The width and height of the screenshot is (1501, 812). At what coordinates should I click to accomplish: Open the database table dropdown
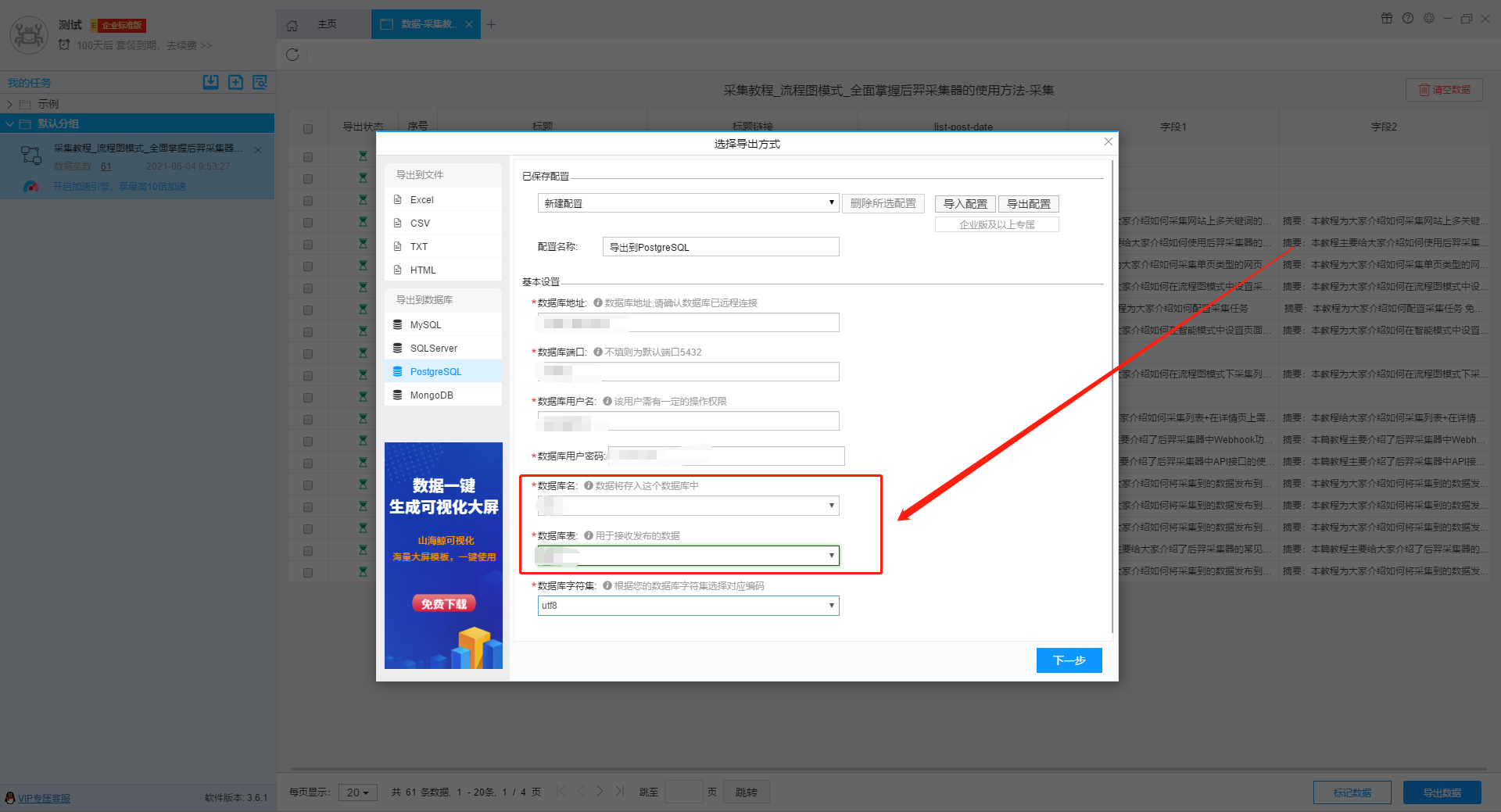[x=688, y=556]
